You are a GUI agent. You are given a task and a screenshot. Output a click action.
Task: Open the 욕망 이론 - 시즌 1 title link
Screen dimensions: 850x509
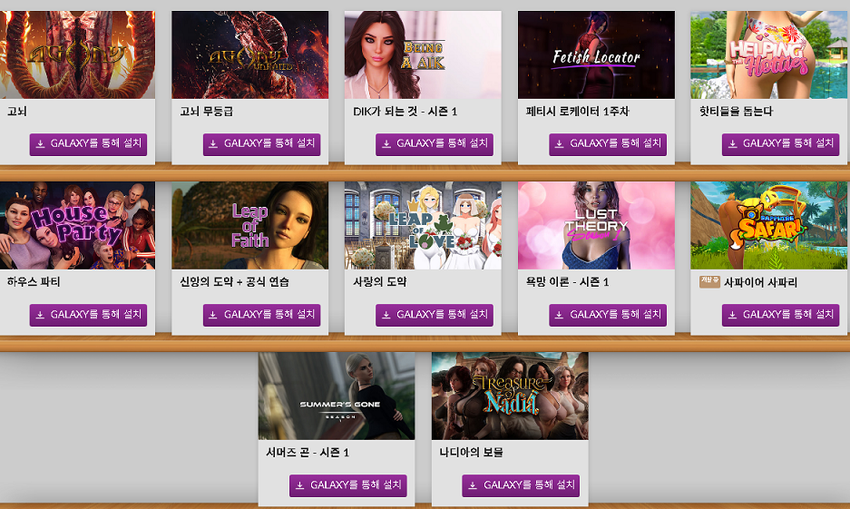tap(567, 282)
